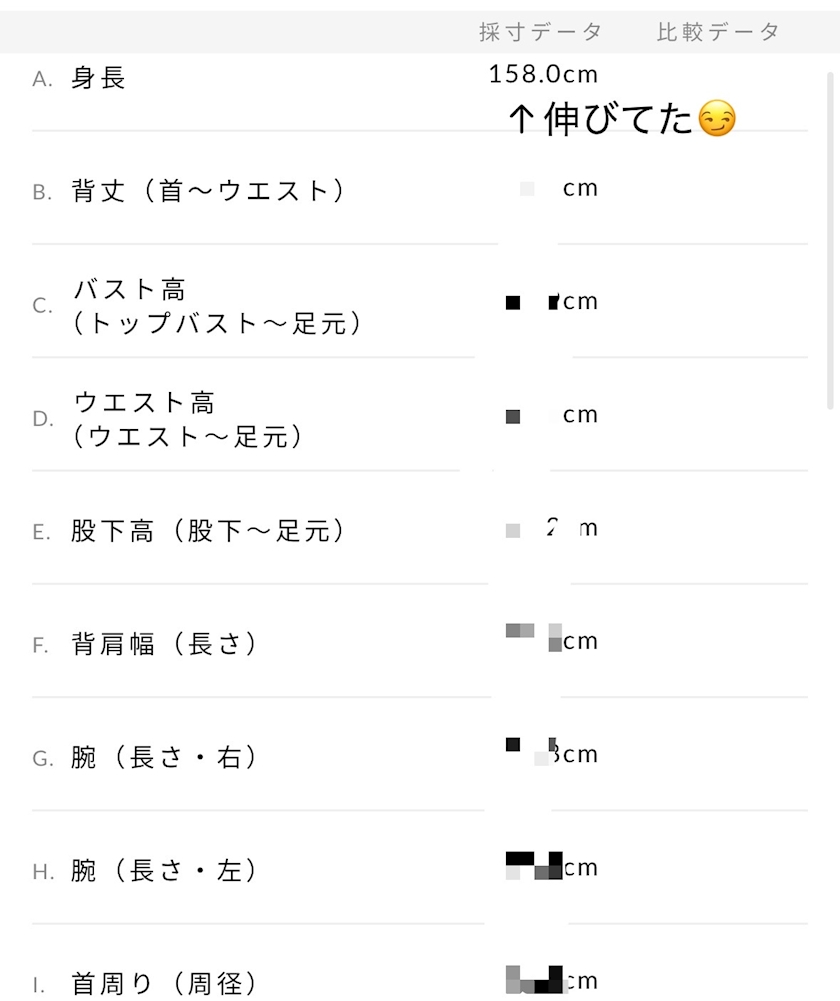Click the ↑伸びてた annotation text

click(x=600, y=120)
